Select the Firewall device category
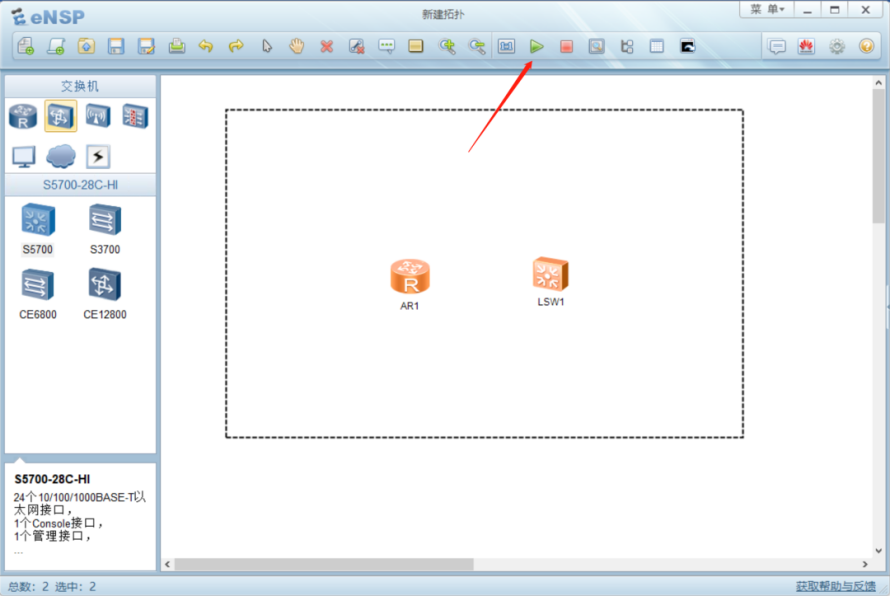 click(x=135, y=116)
